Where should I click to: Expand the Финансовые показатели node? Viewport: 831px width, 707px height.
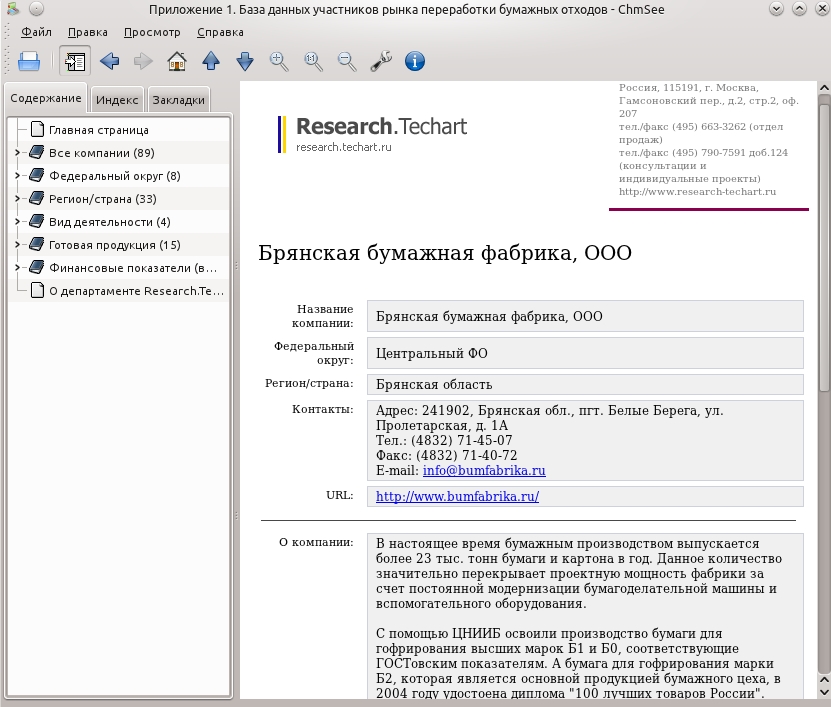click(x=17, y=268)
